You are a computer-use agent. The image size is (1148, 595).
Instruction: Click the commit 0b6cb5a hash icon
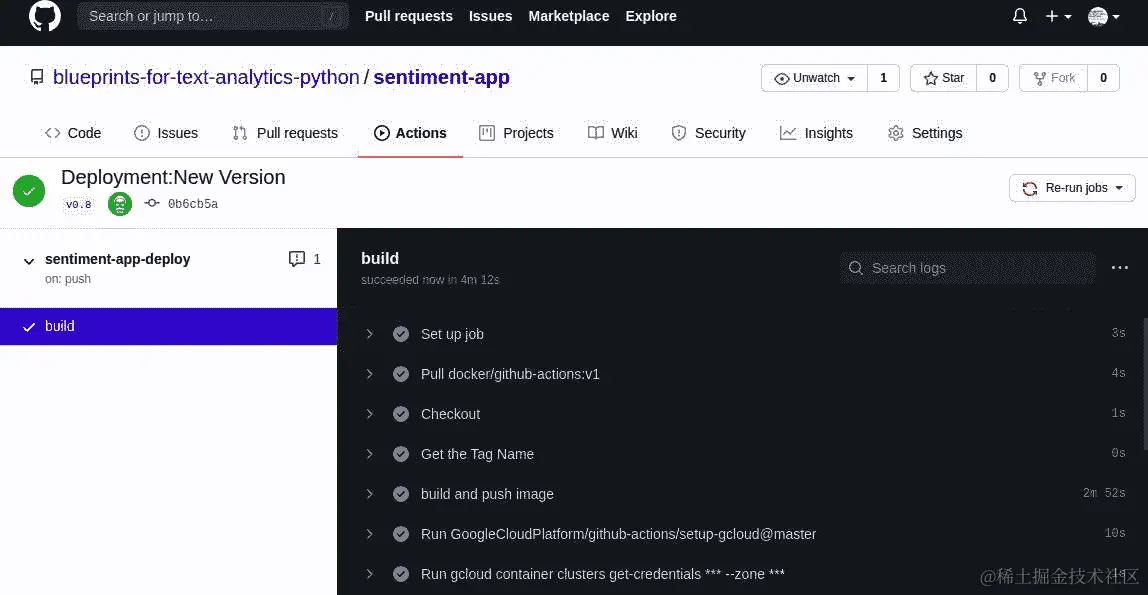point(152,204)
